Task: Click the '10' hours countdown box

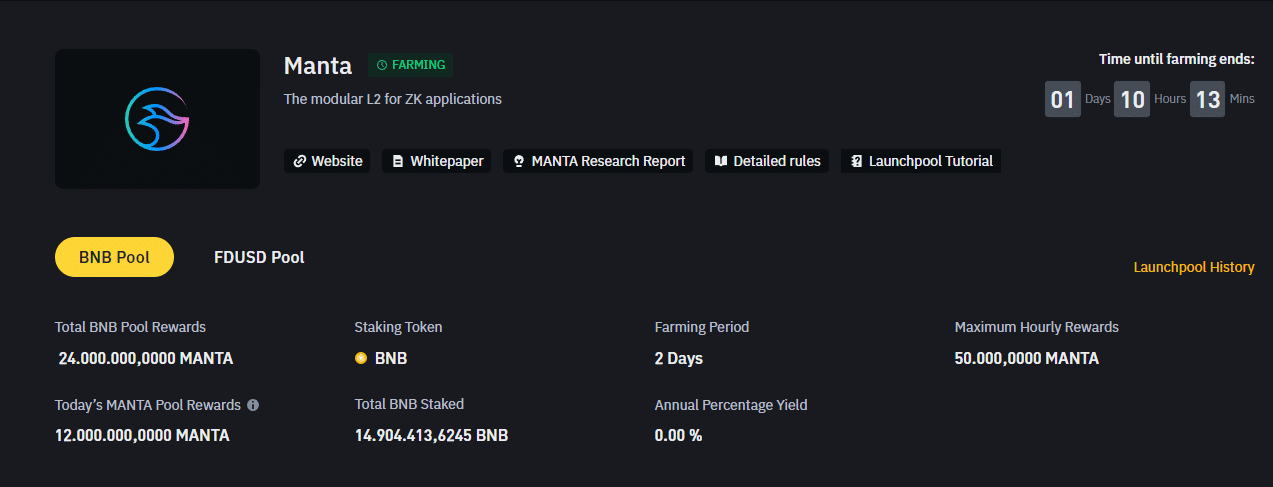Action: [1132, 99]
